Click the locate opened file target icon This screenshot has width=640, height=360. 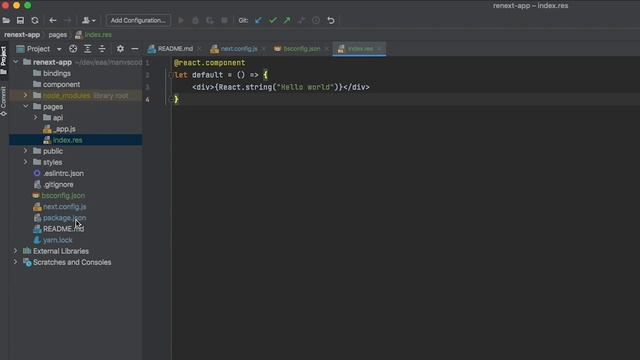[x=73, y=49]
